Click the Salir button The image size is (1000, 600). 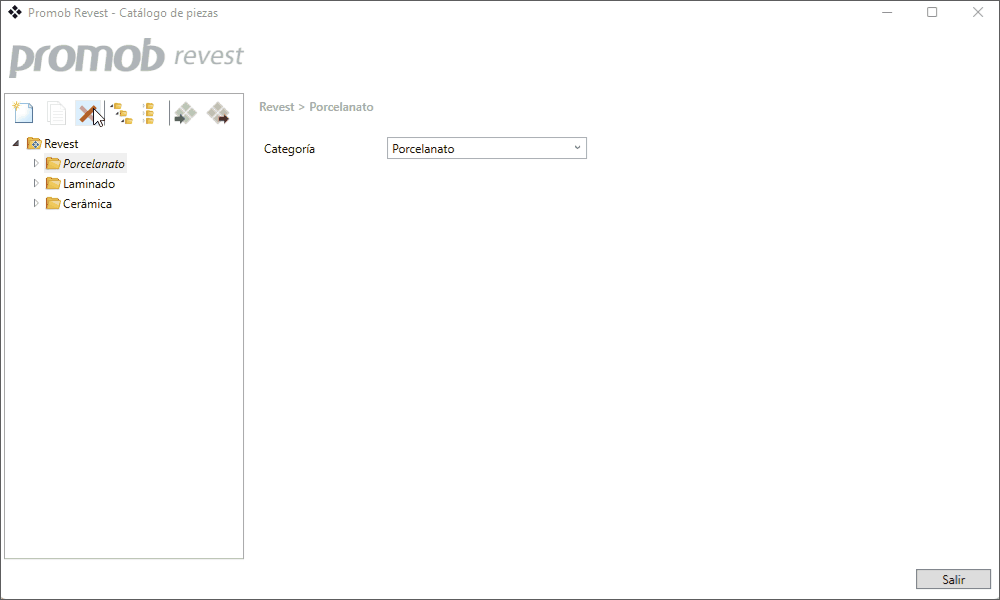(953, 579)
